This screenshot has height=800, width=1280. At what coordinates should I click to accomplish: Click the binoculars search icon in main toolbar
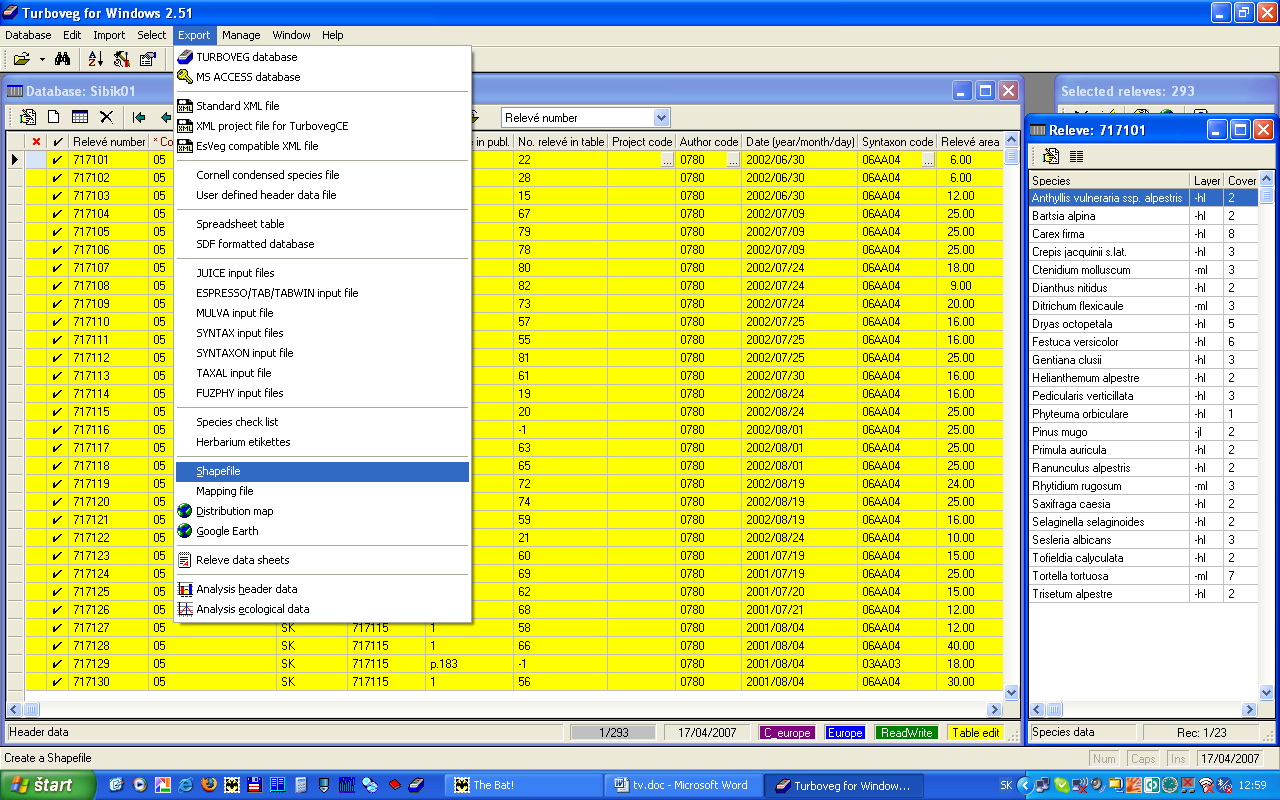62,59
